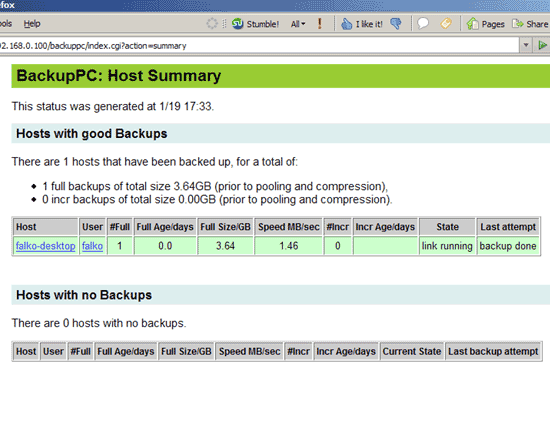550x429 pixels.
Task: Click the 3.64 full size cell
Action: (226, 246)
